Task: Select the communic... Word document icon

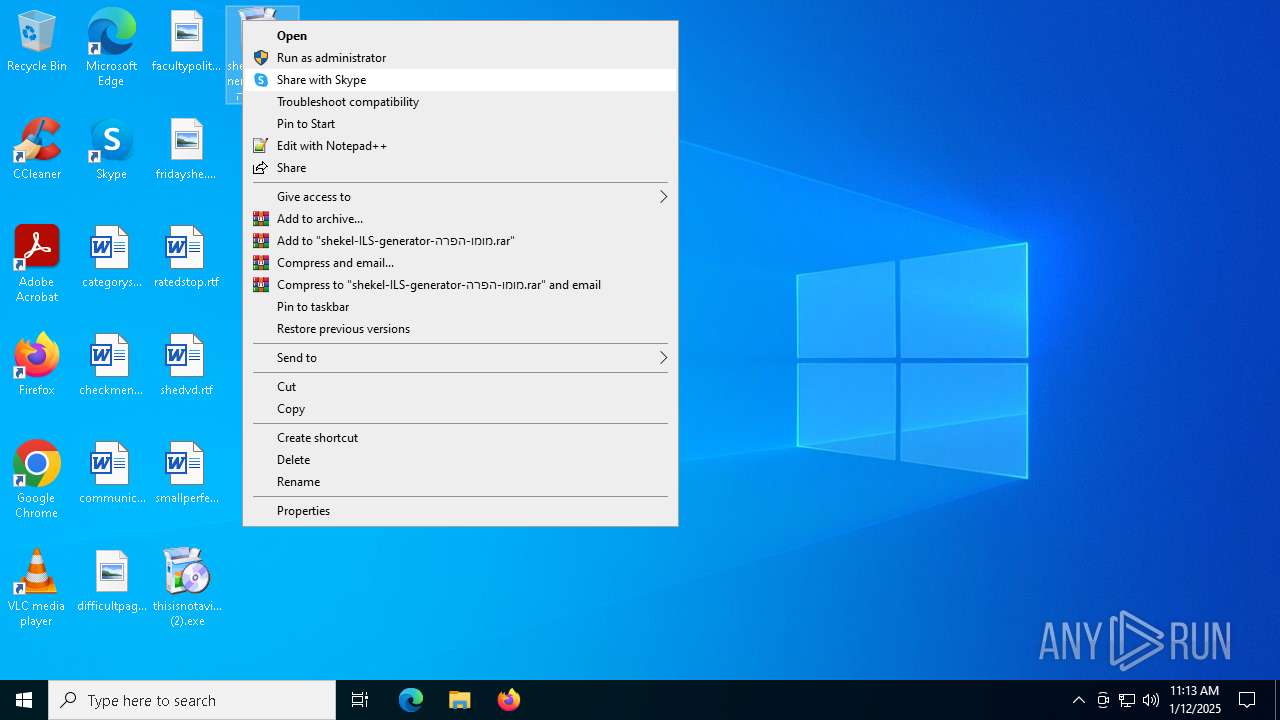Action: click(x=111, y=474)
